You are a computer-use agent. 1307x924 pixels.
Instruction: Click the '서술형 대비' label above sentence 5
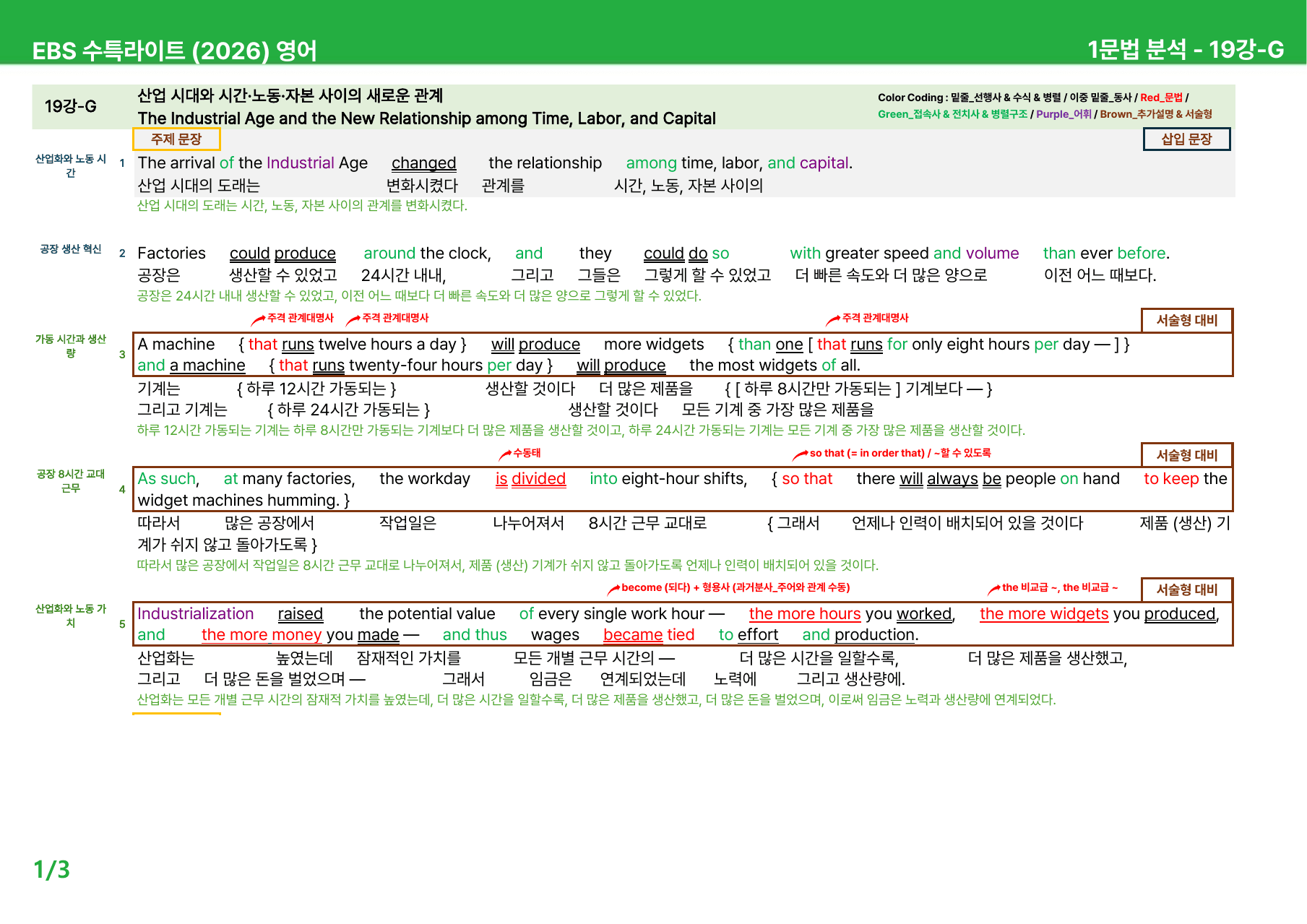click(x=1187, y=590)
